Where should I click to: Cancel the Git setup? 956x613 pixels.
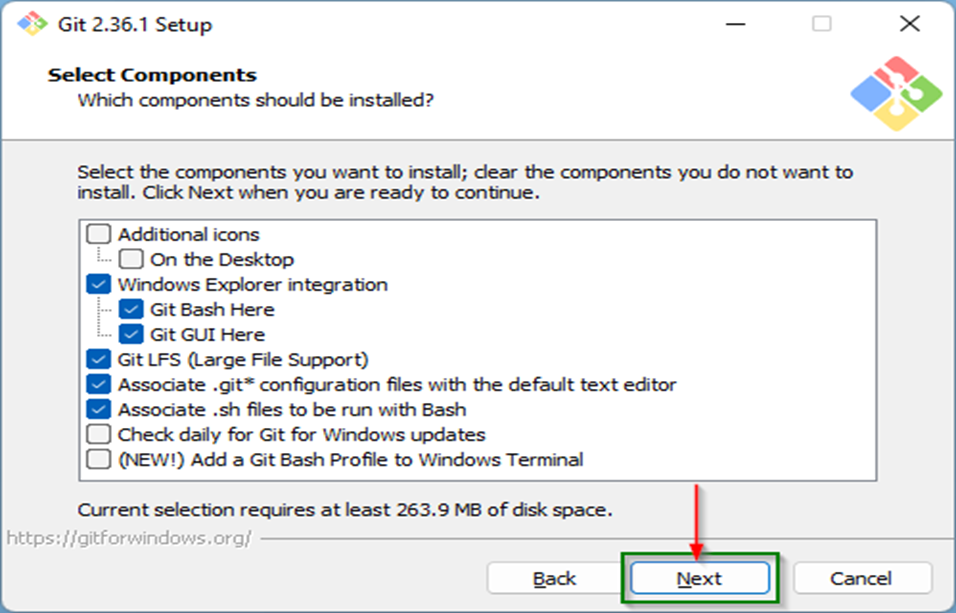pos(862,578)
